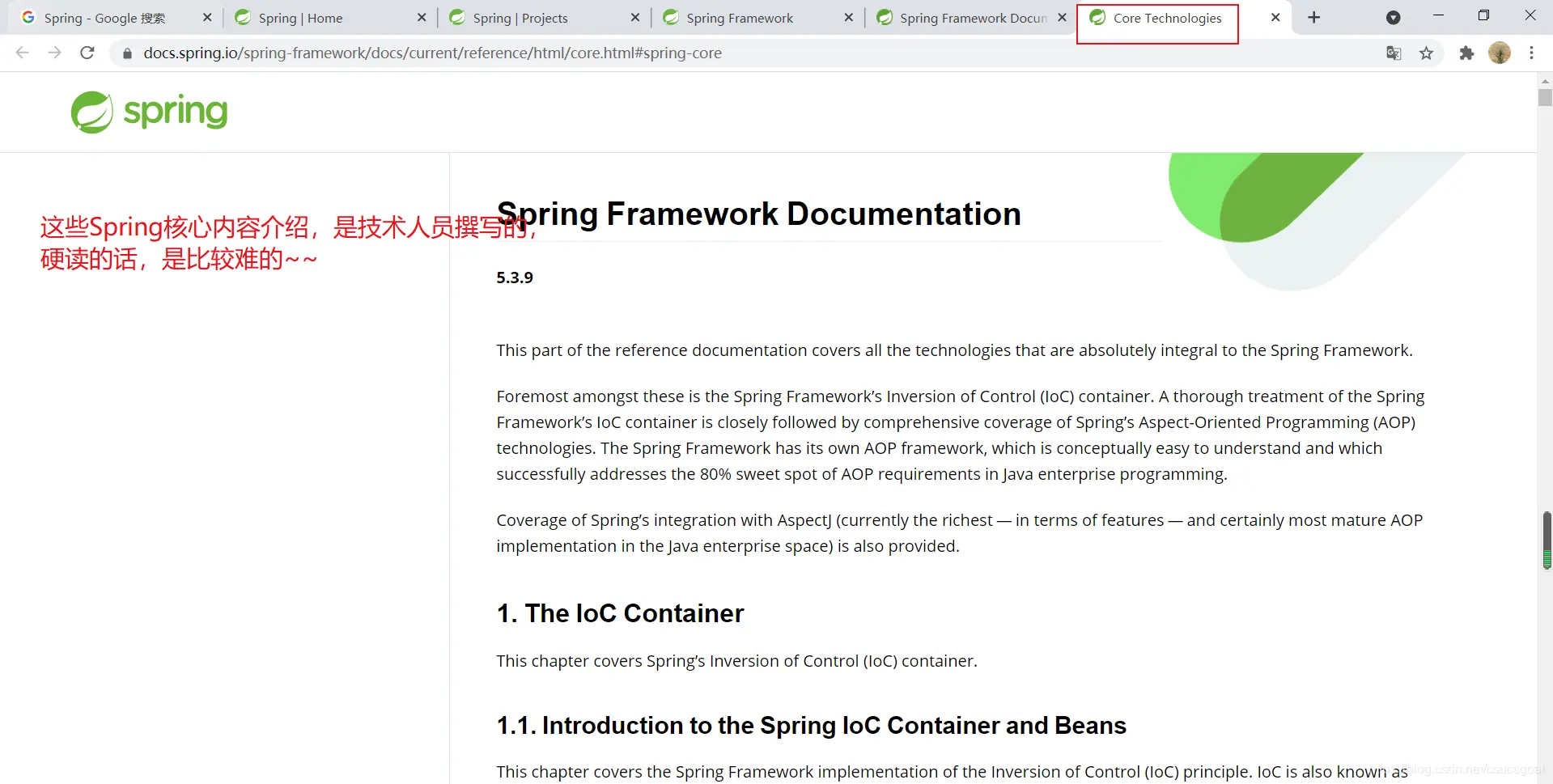Click the page's vertical scrollbar thumb

tap(1545, 98)
